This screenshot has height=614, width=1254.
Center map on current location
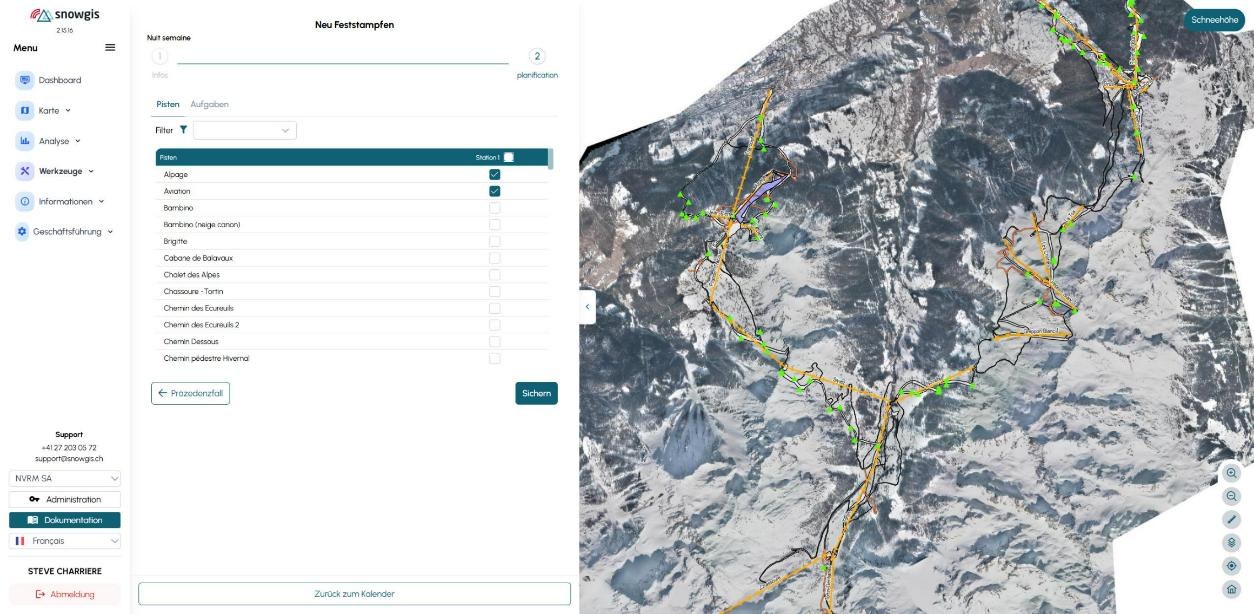1232,566
